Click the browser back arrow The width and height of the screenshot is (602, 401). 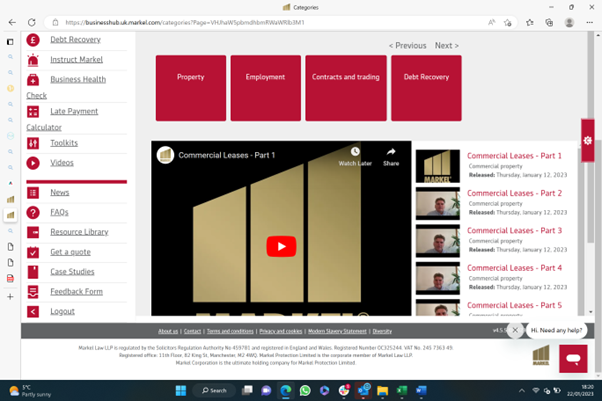[12, 22]
